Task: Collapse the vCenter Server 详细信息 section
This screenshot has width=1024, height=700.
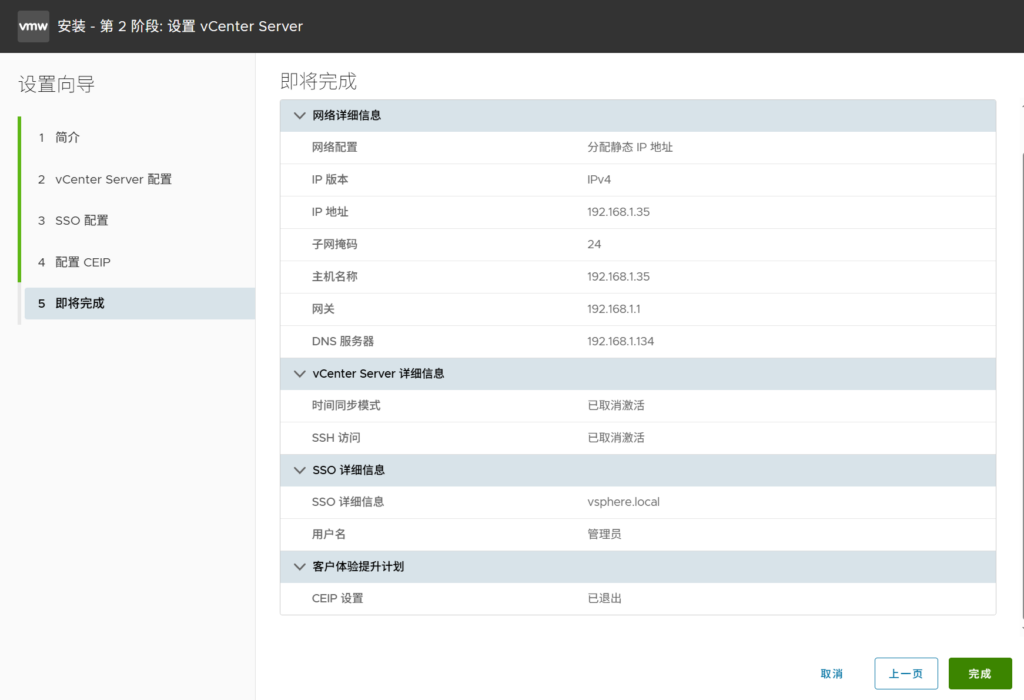Action: coord(300,374)
